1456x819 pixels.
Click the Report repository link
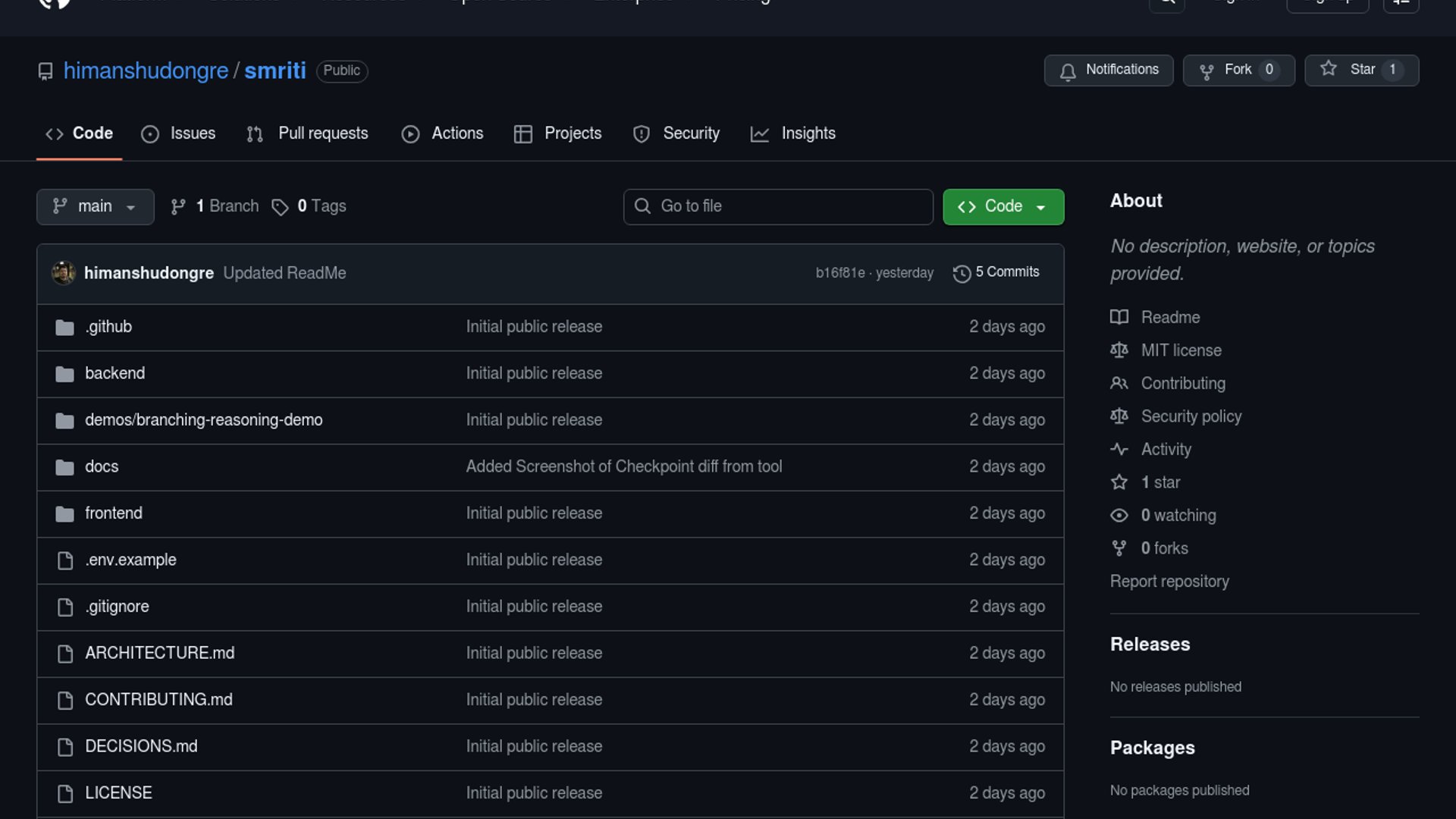[x=1169, y=581]
